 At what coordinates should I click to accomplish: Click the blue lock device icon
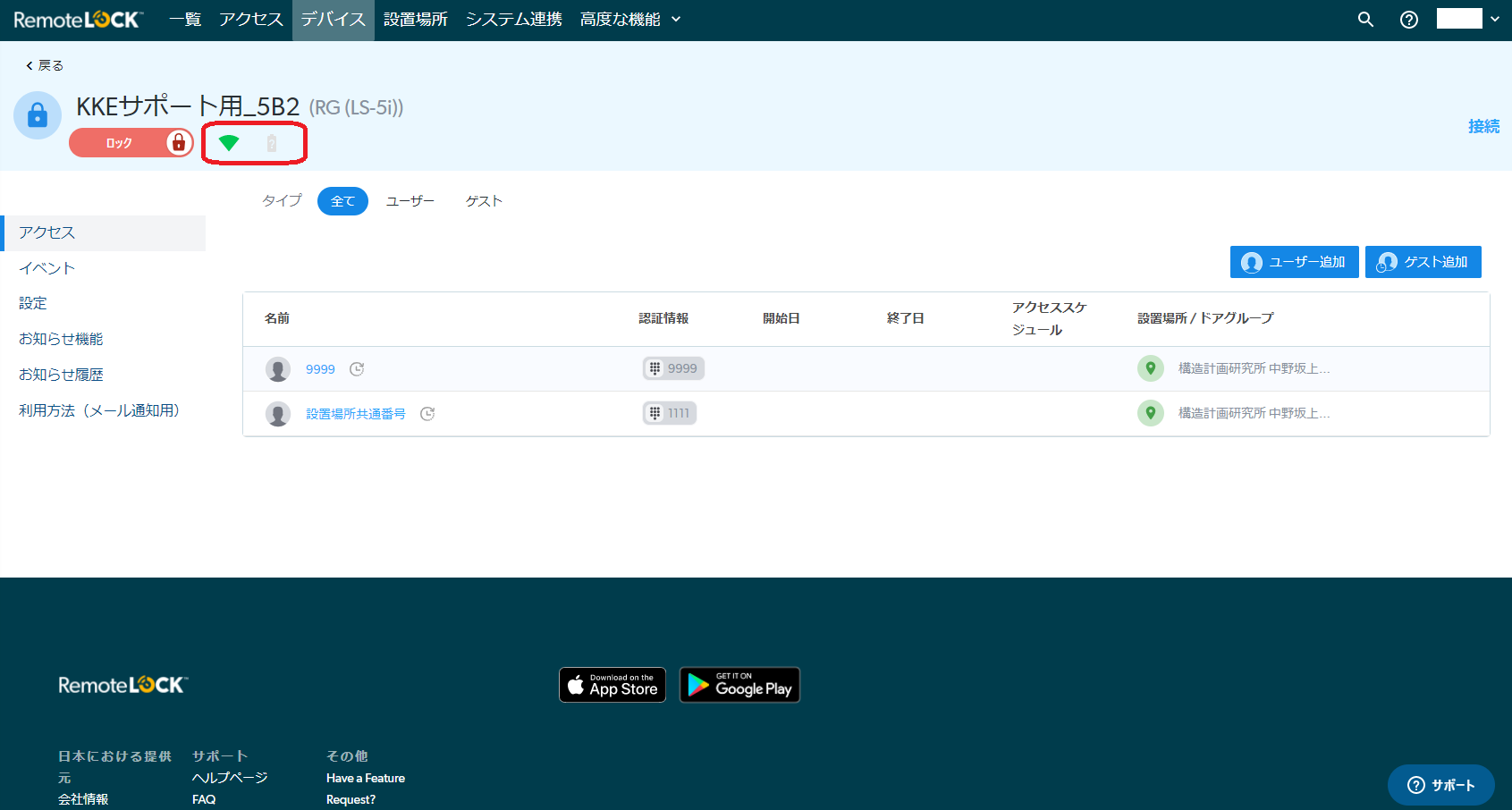(38, 115)
